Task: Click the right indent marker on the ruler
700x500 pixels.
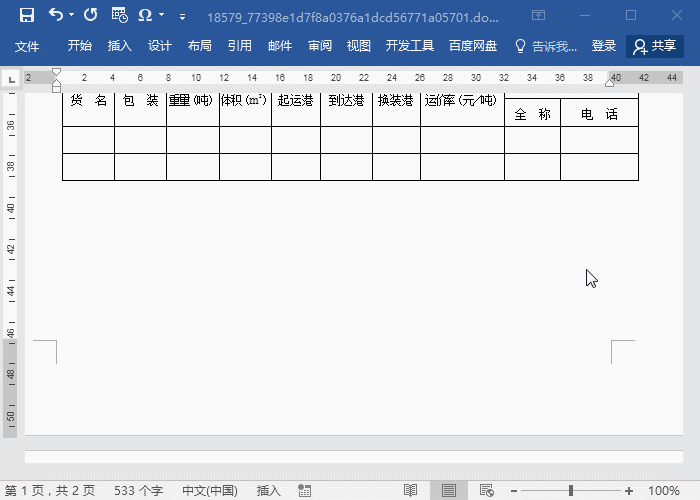Action: tap(609, 83)
